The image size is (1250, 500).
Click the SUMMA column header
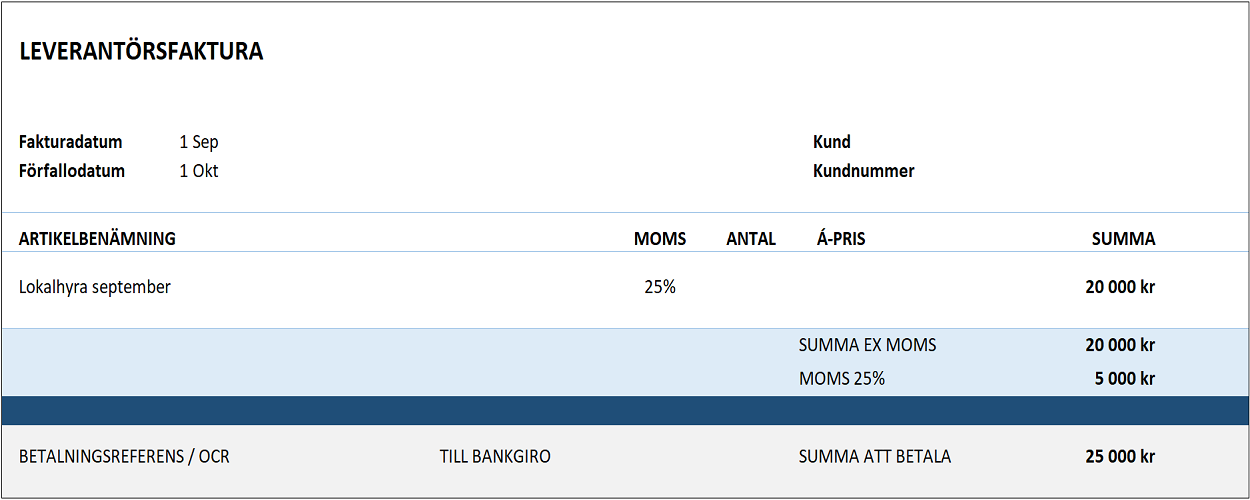pos(1123,239)
